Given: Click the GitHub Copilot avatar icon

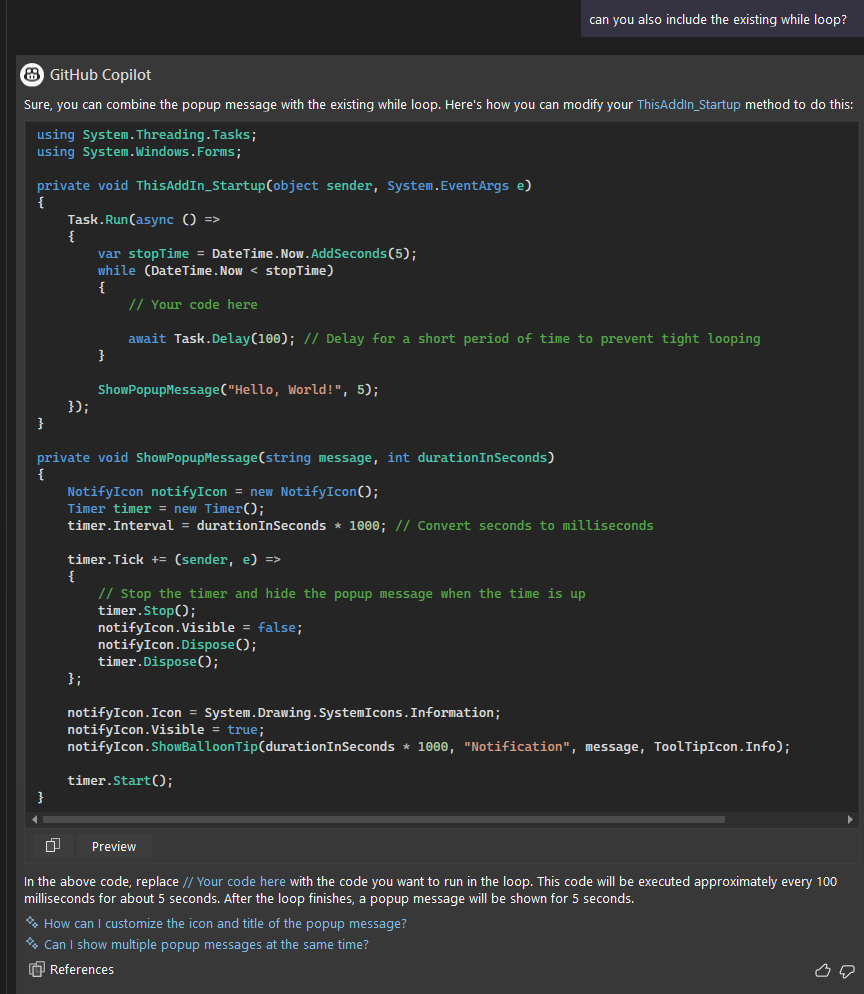Looking at the screenshot, I should point(32,74).
